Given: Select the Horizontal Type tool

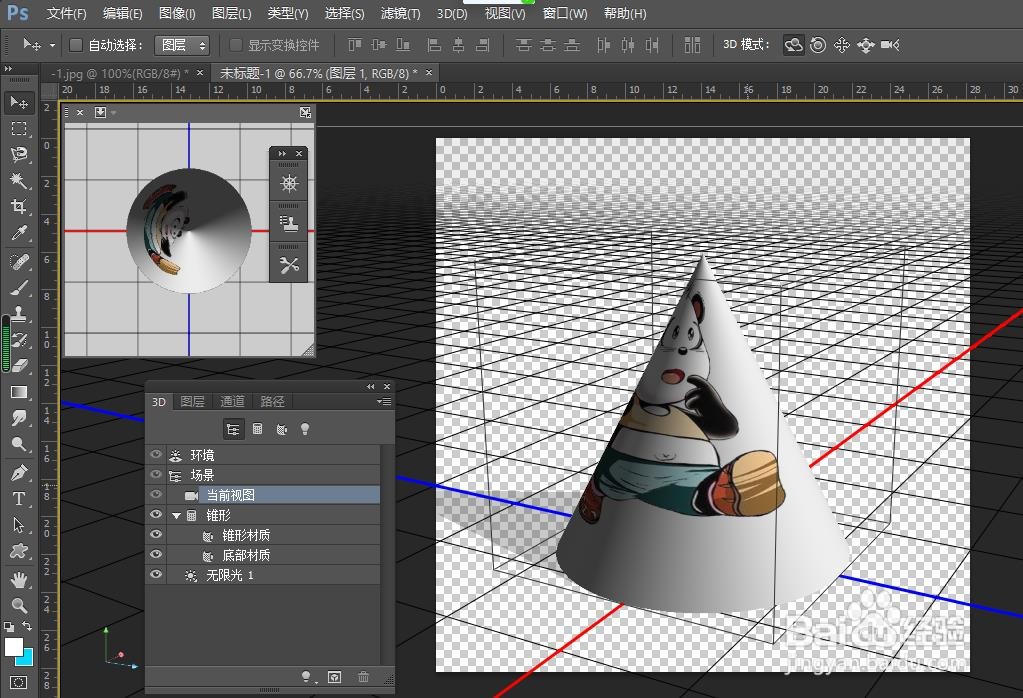Looking at the screenshot, I should 19,498.
